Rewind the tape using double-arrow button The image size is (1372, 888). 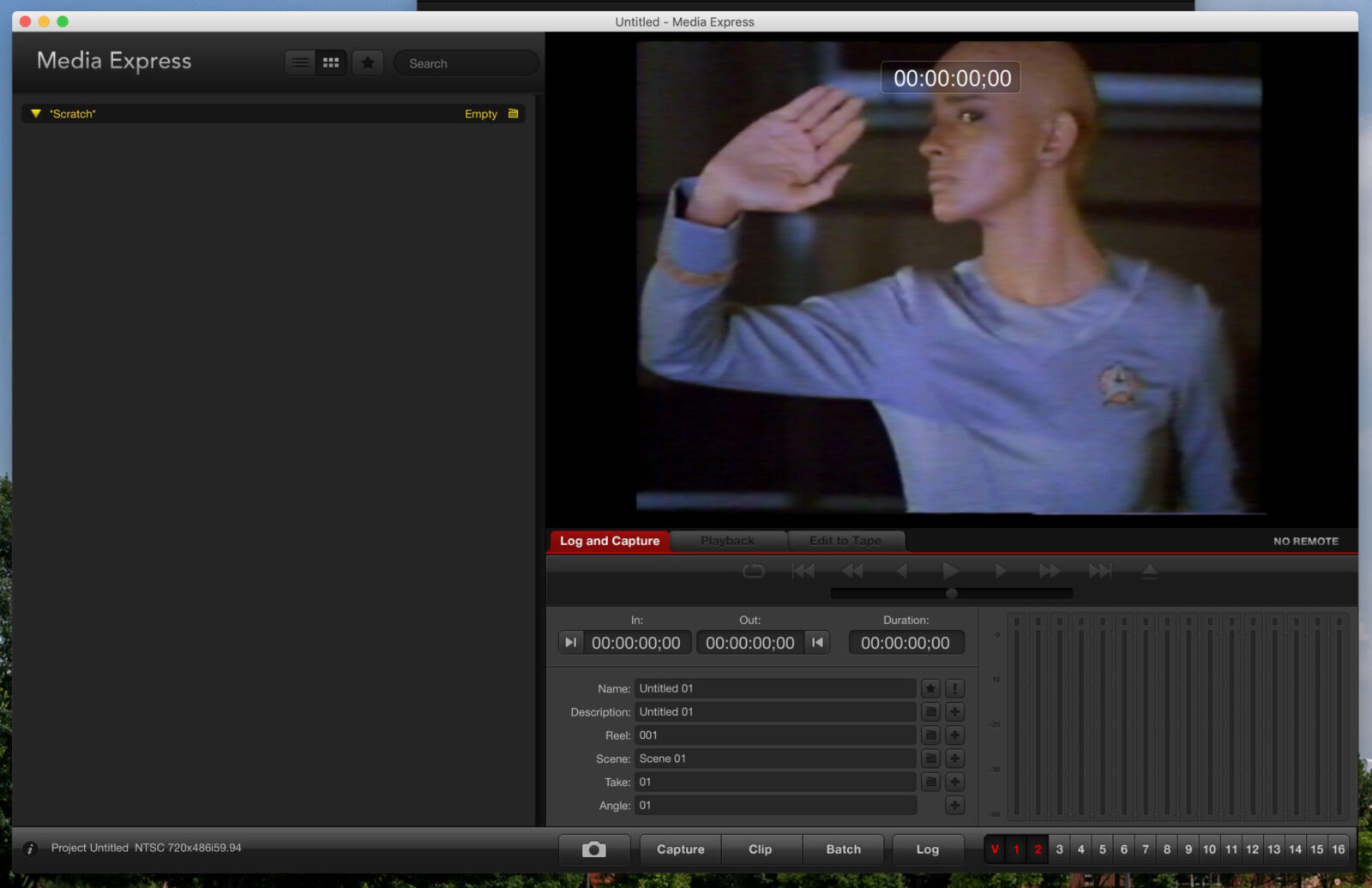click(852, 571)
